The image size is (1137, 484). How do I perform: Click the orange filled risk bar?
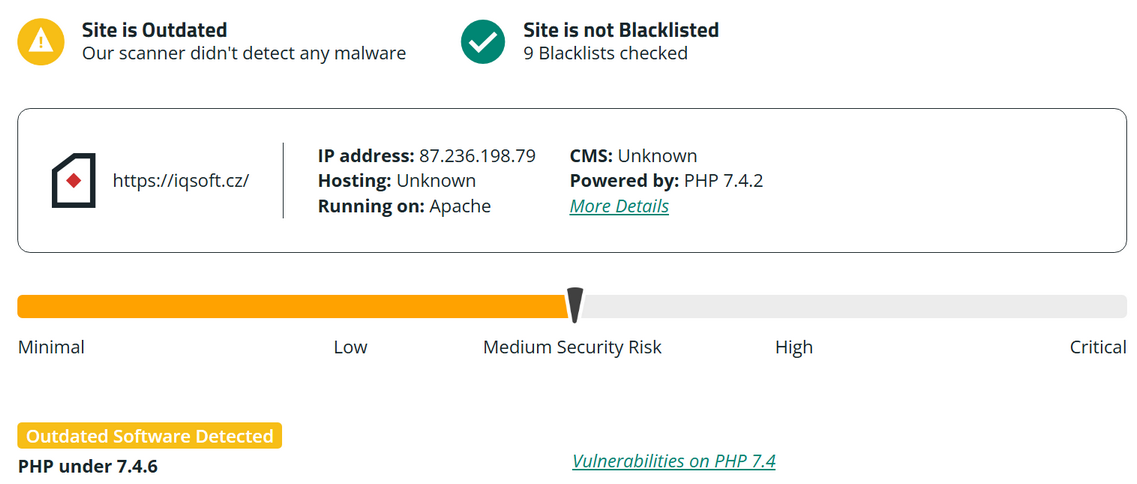(x=290, y=306)
